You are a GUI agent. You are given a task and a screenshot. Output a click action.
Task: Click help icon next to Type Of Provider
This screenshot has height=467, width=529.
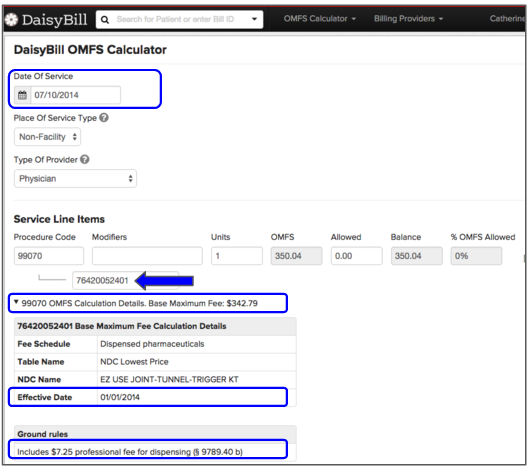click(x=85, y=159)
